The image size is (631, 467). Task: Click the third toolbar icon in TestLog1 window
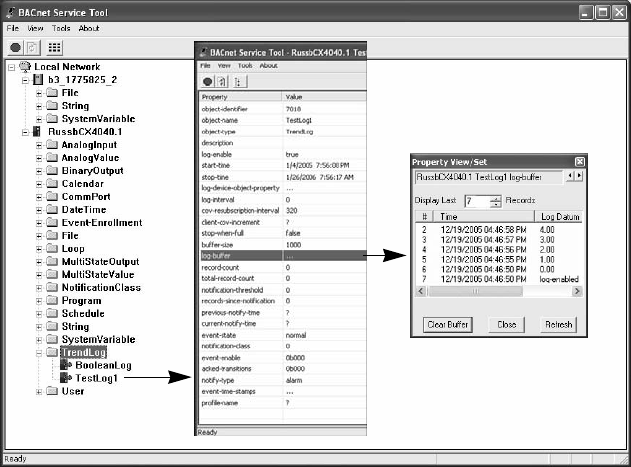coord(240,82)
